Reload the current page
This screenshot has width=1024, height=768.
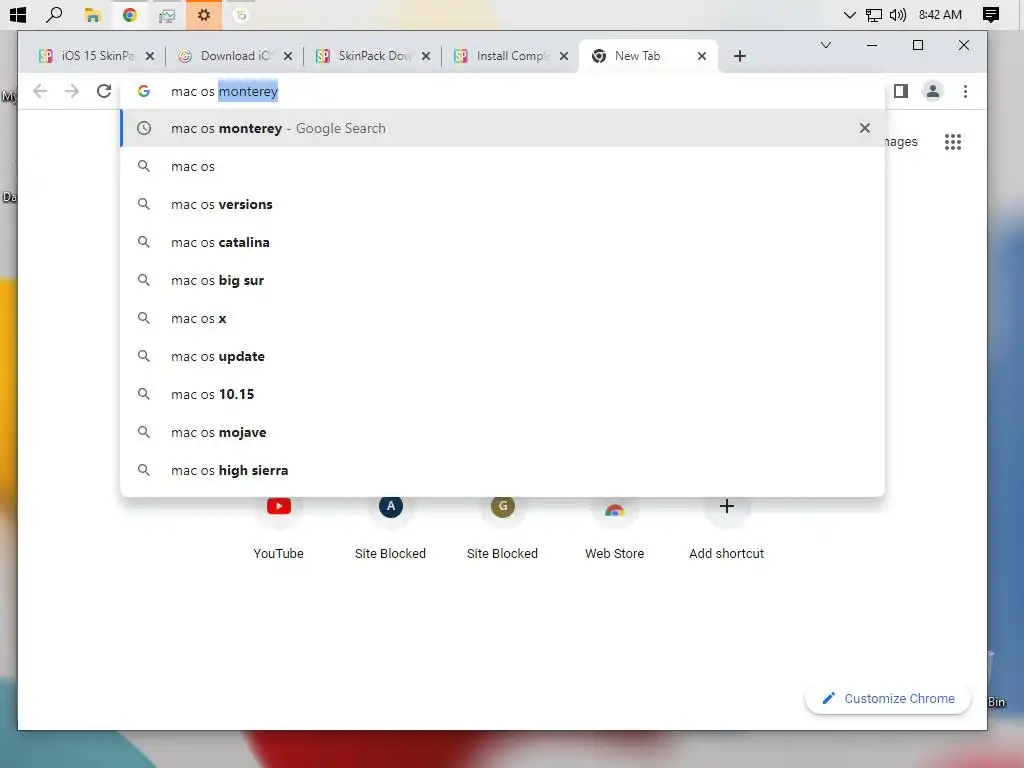pos(103,91)
